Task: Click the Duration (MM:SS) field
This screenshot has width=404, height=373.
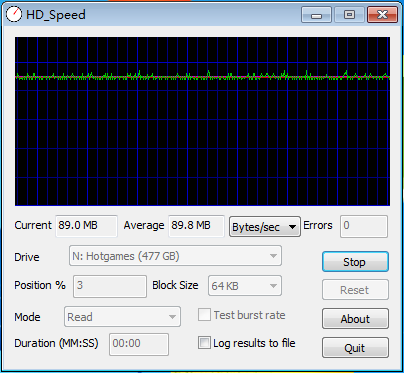Action: (139, 344)
